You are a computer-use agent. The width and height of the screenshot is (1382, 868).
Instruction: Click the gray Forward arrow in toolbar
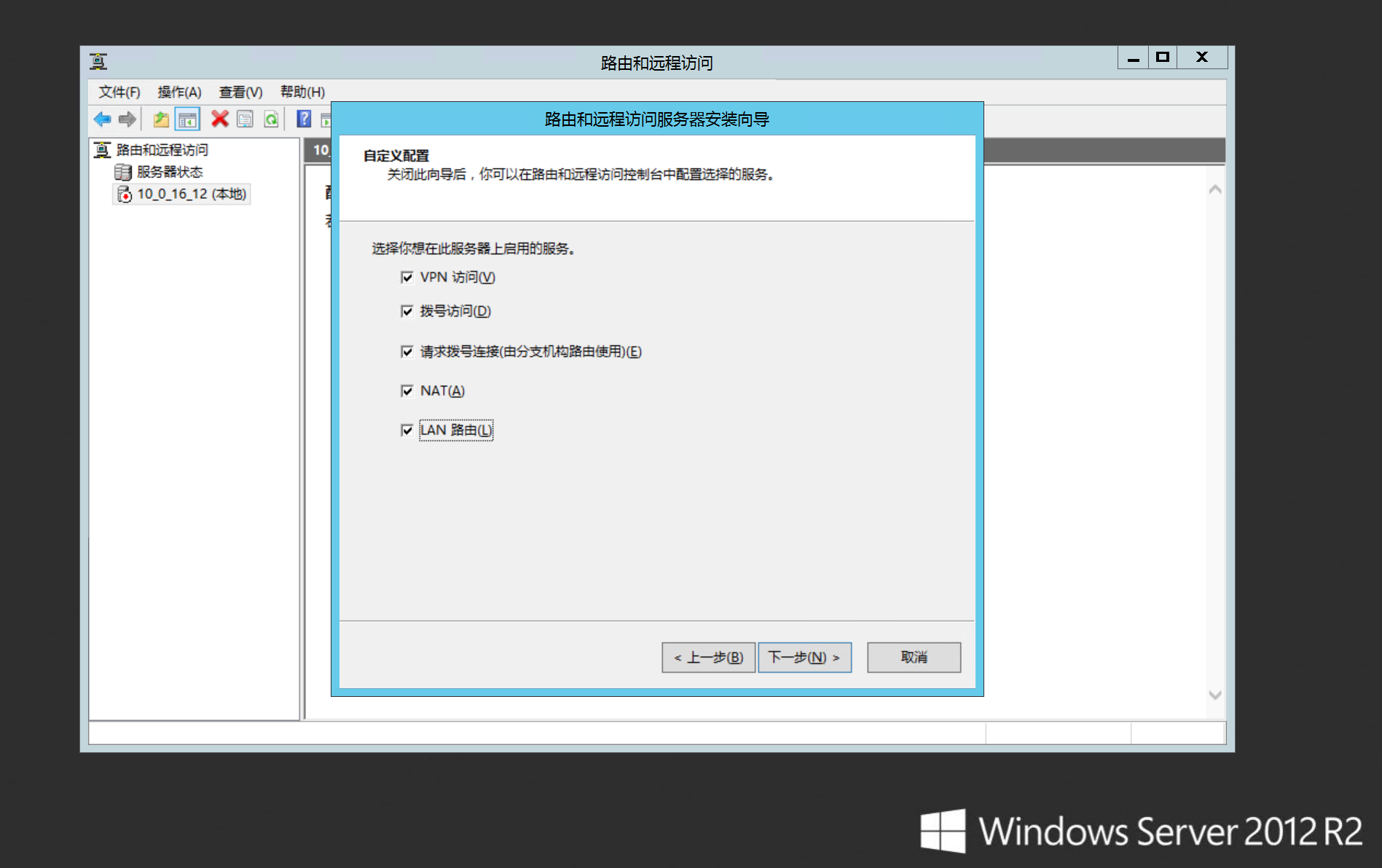pyautogui.click(x=127, y=119)
